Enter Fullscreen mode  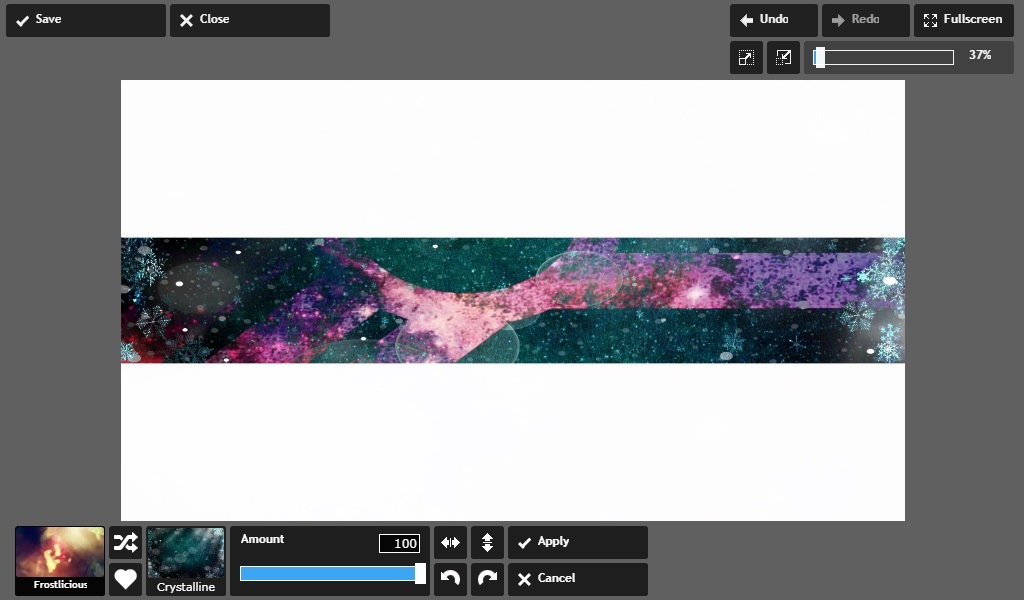[x=963, y=20]
